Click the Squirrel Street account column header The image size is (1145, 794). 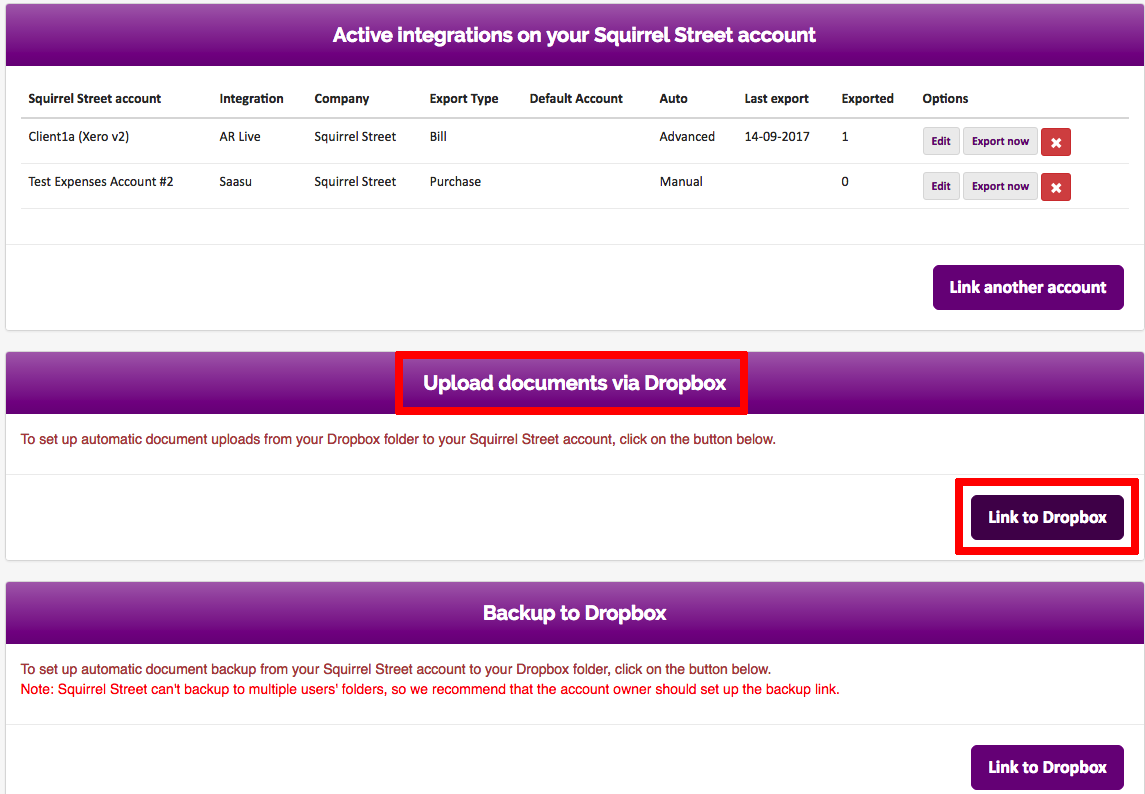(94, 99)
